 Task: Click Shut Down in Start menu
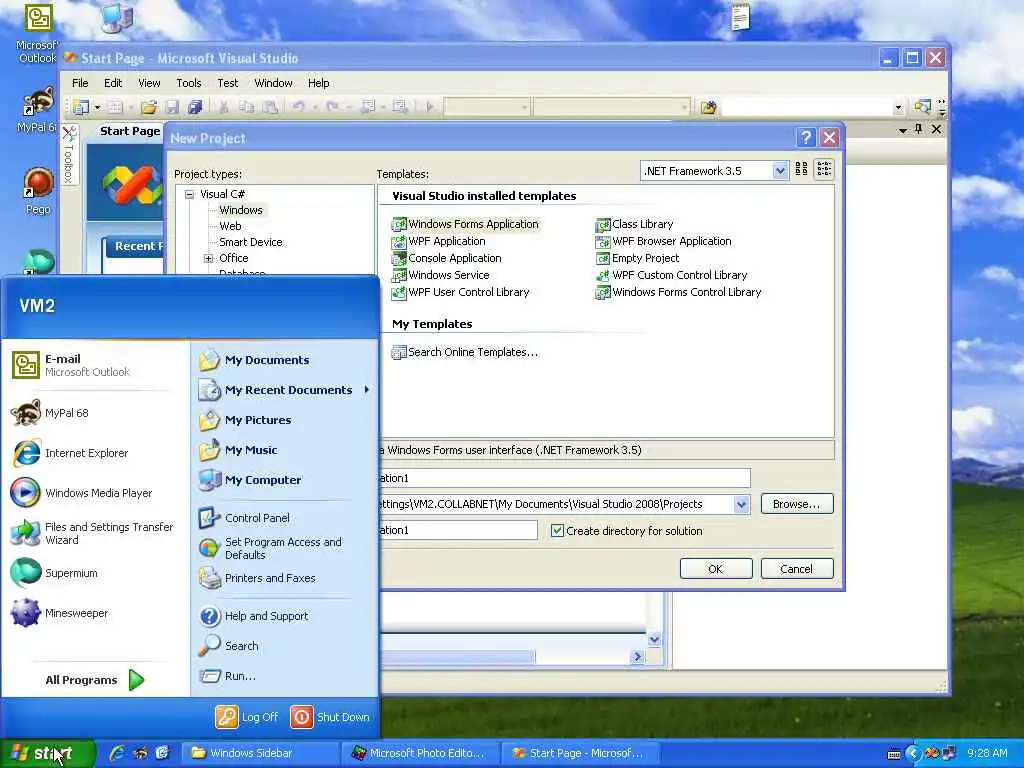coord(330,717)
